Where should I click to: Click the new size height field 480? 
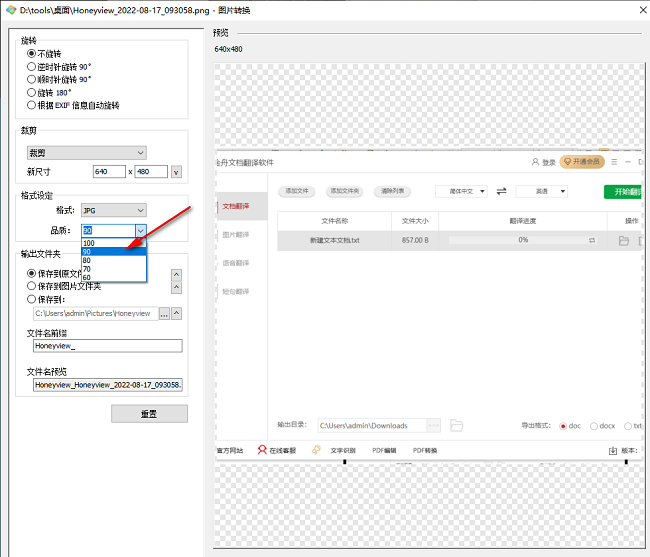[x=151, y=172]
